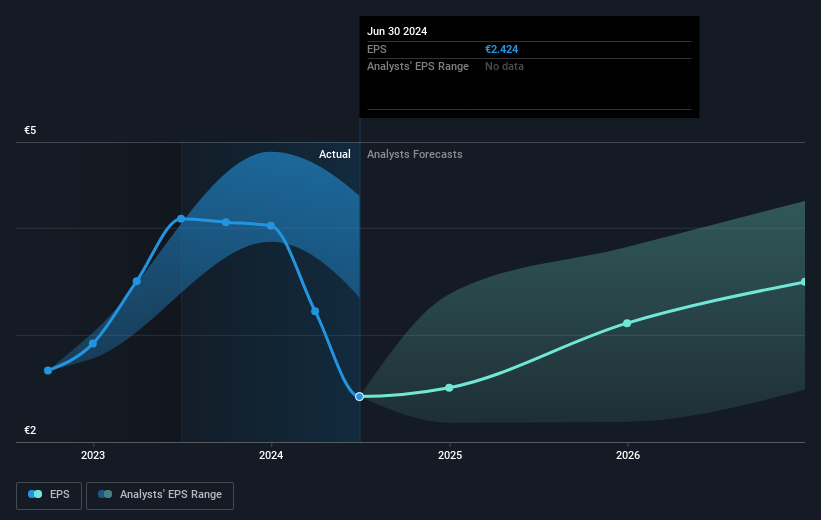The image size is (821, 520).
Task: Click the last forecast EPS point at right edge
Action: [804, 282]
